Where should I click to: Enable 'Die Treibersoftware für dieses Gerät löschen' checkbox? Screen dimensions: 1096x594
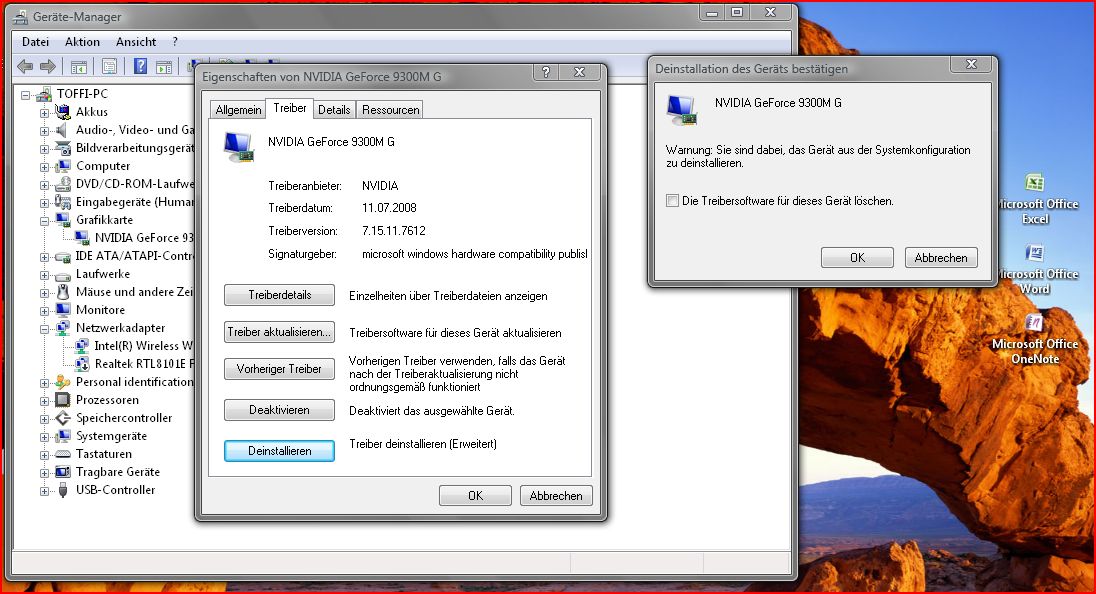pyautogui.click(x=672, y=201)
